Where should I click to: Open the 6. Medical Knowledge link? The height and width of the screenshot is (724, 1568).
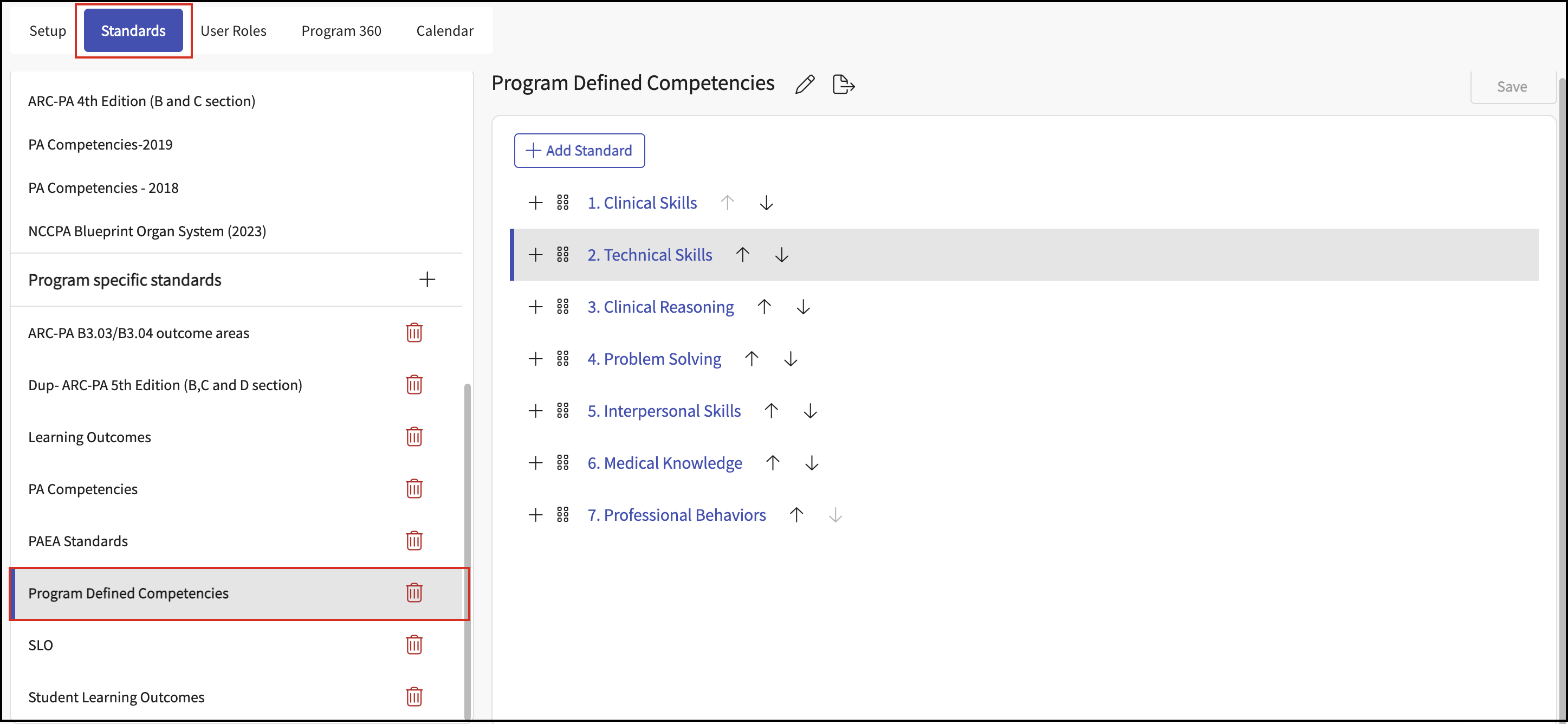[x=665, y=463]
